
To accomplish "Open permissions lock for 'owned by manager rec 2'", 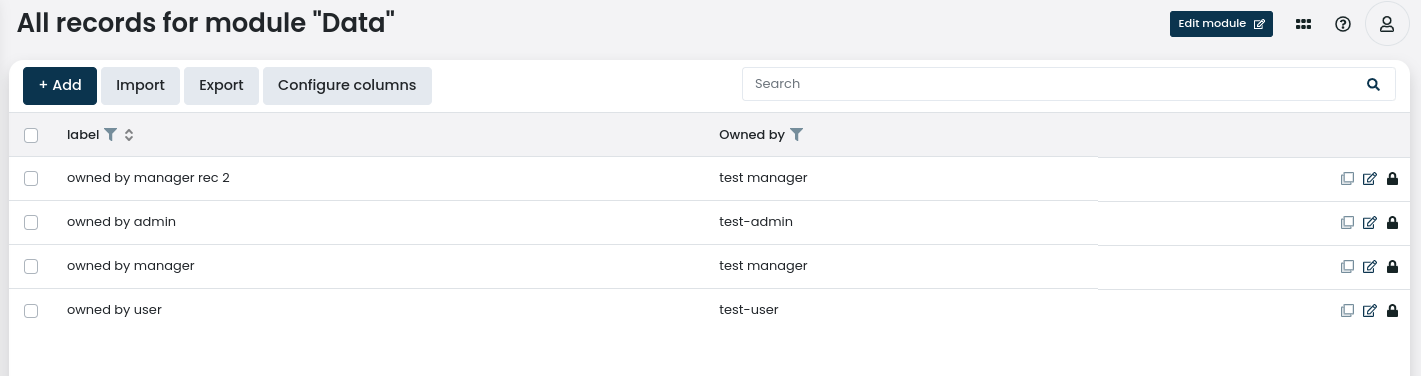I will click(x=1392, y=179).
